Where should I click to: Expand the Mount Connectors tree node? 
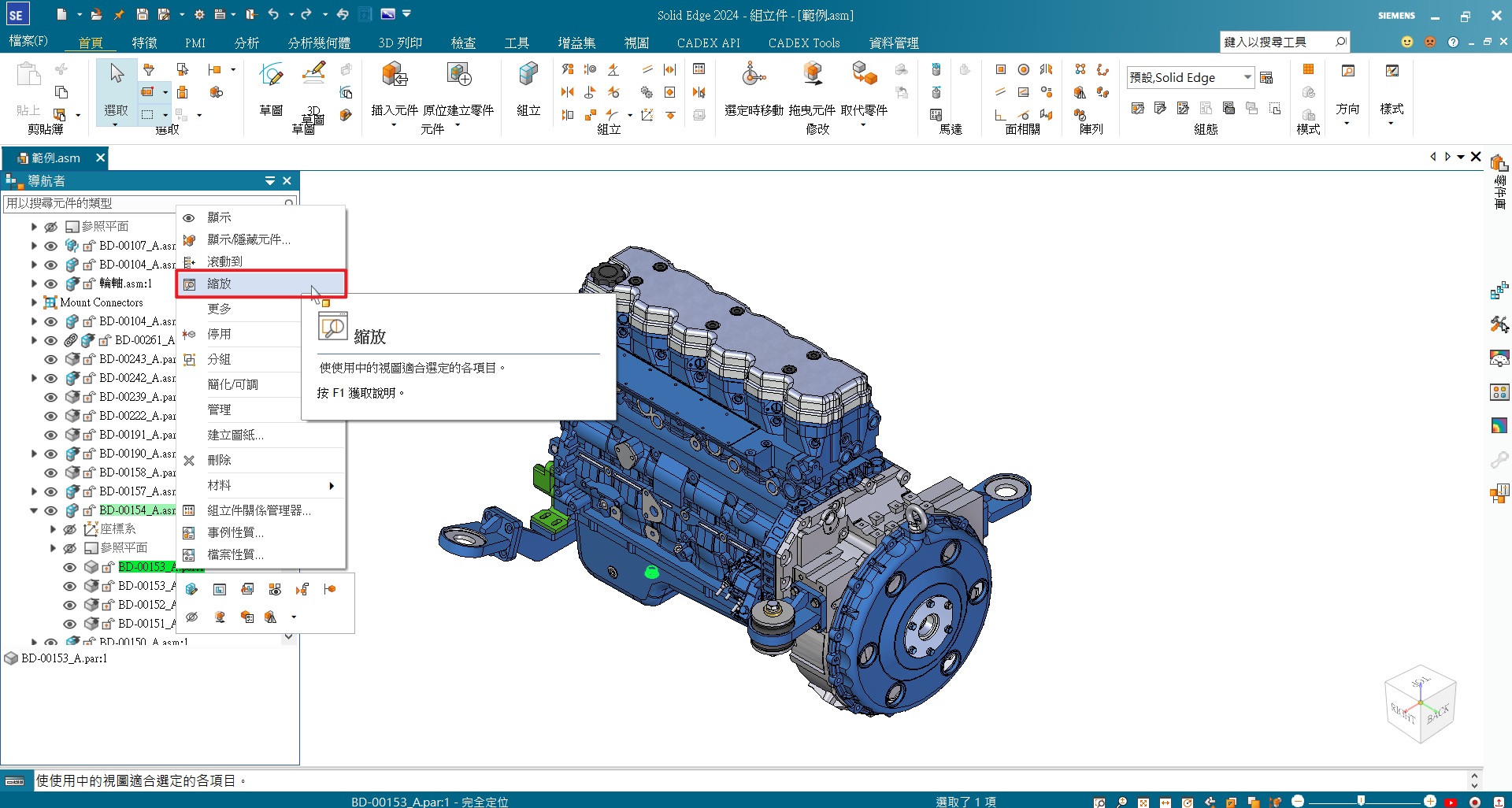point(34,302)
